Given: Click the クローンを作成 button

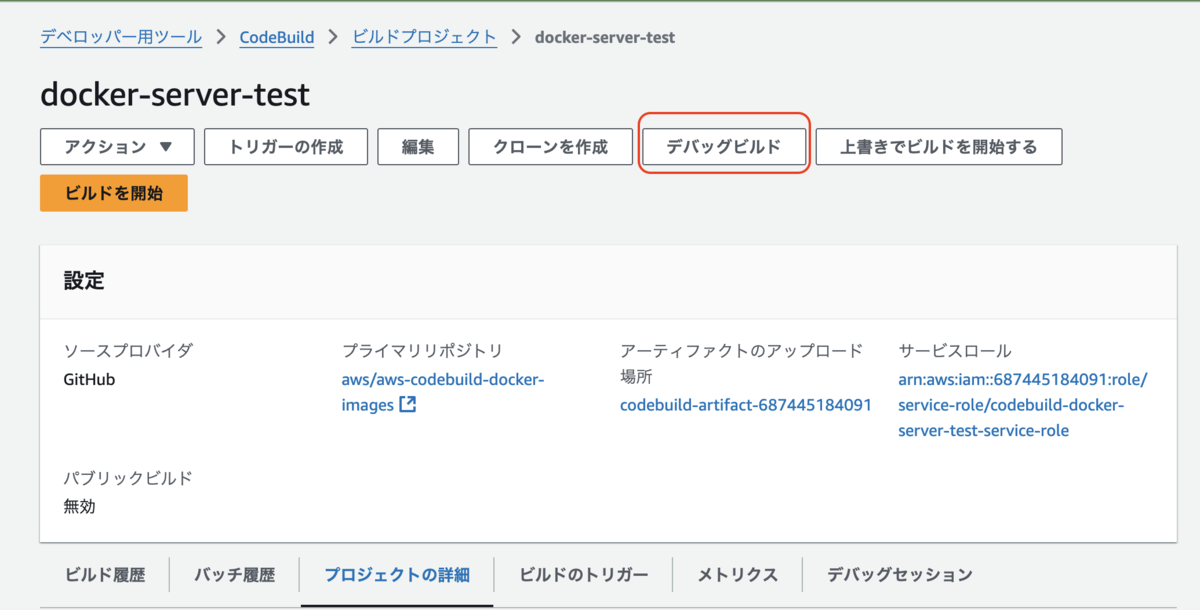Looking at the screenshot, I should tap(550, 147).
